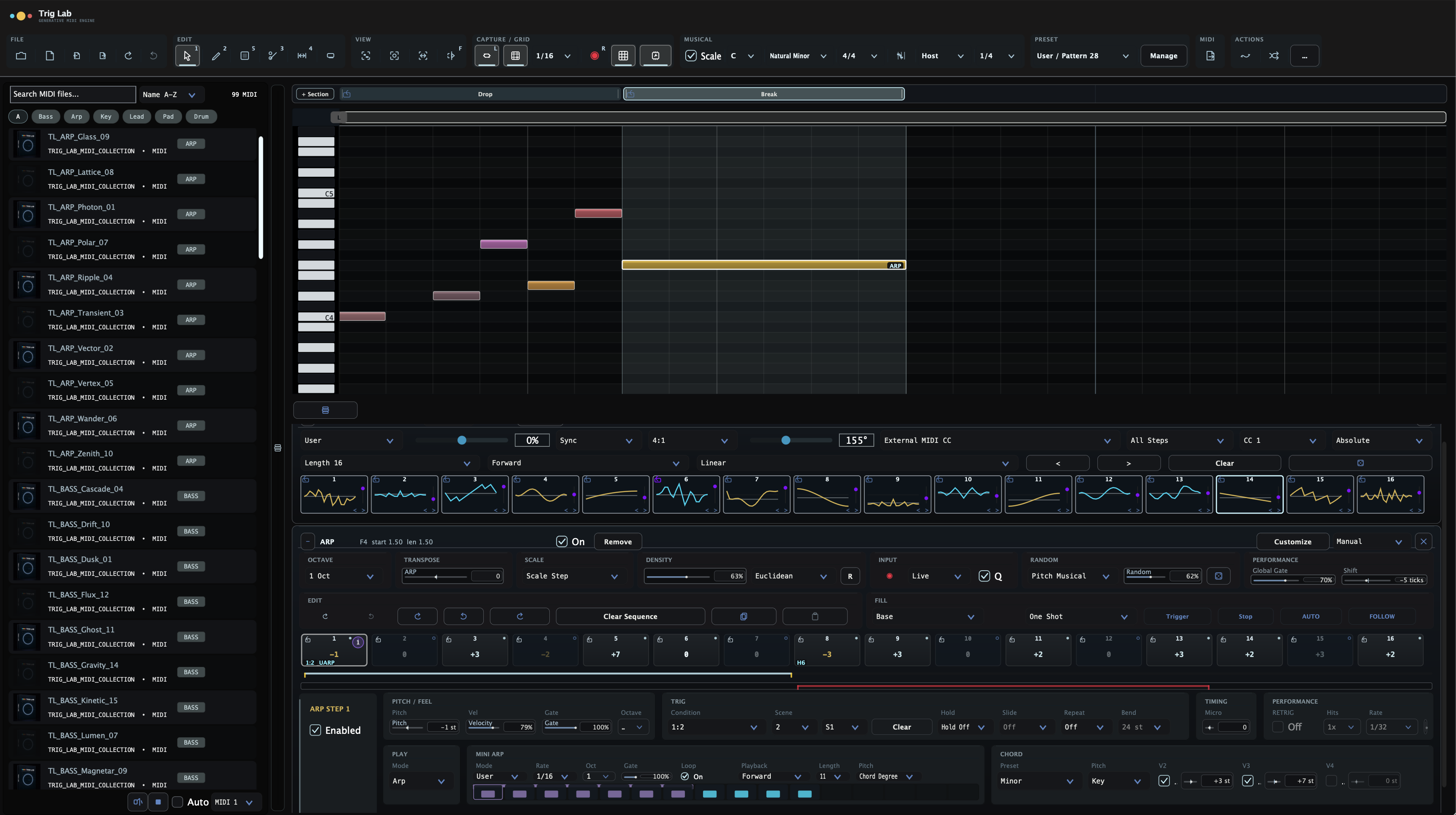This screenshot has height=815, width=1456.
Task: Toggle the Q quantize checkbox
Action: pos(984,576)
